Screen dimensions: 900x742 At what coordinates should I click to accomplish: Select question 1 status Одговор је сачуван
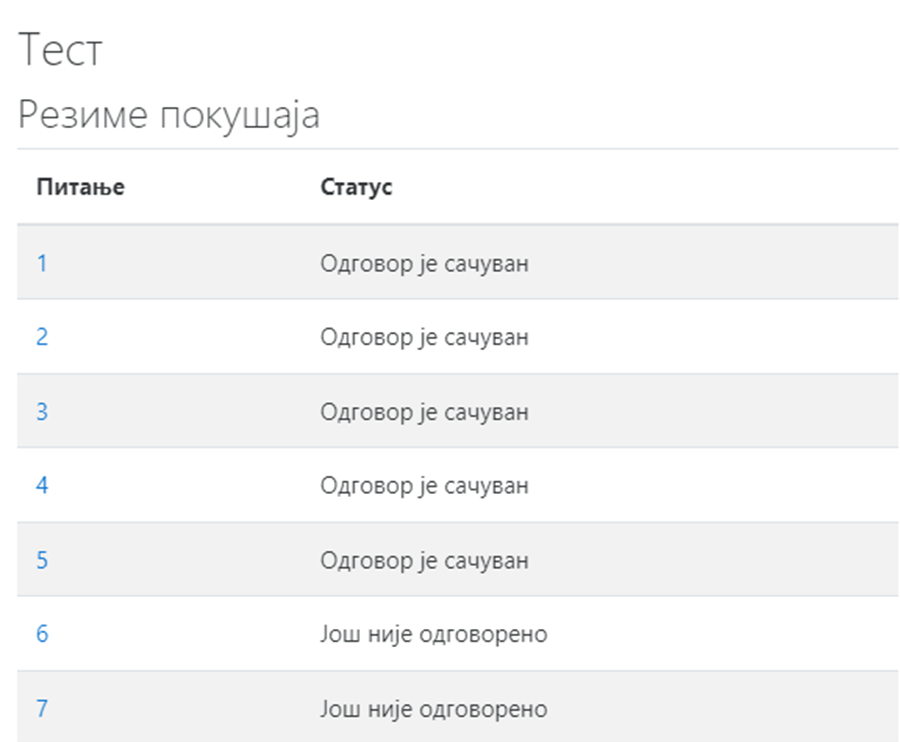tap(424, 264)
